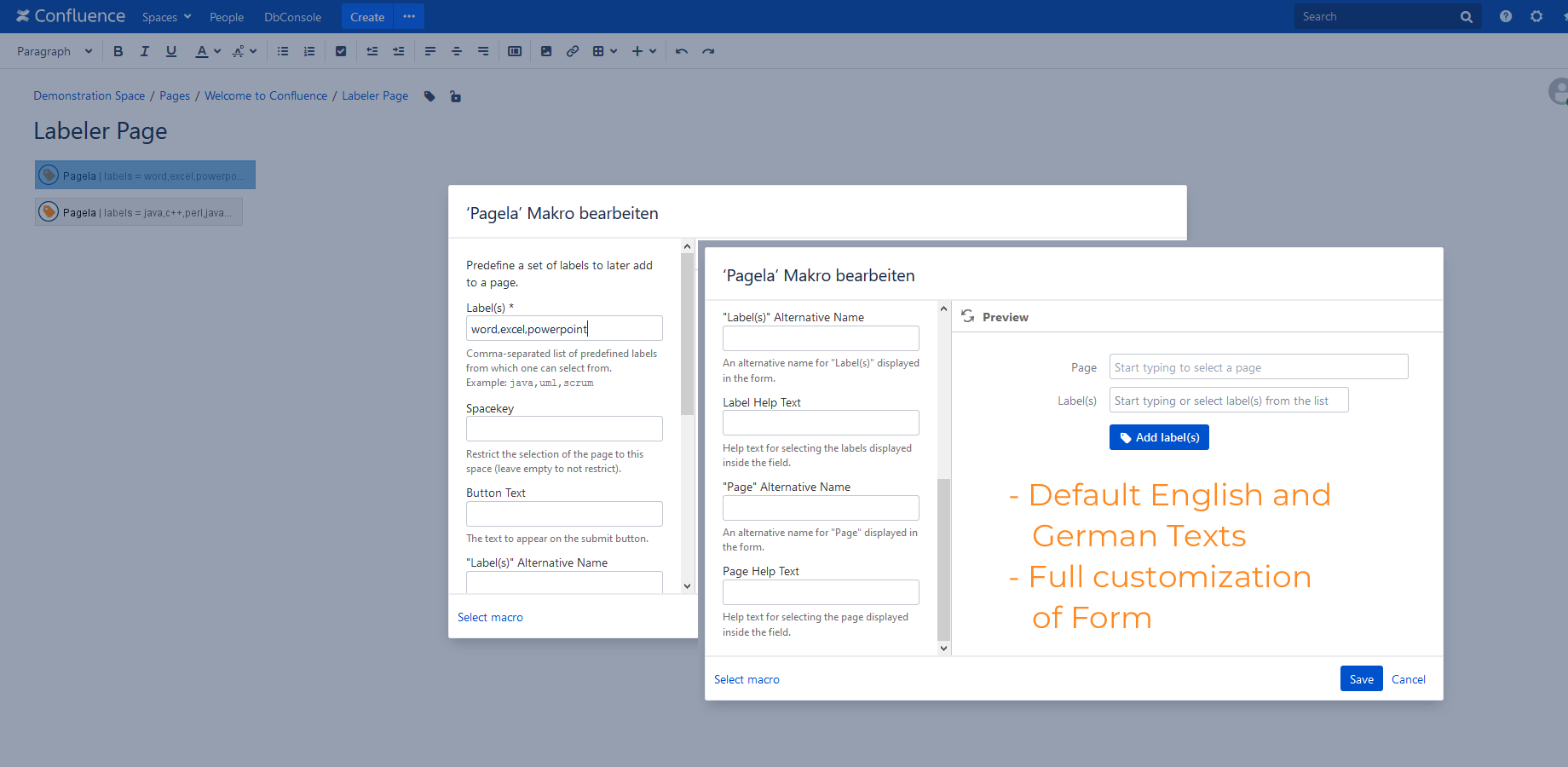The image size is (1568, 767).
Task: Click Label(s) Alternative Name field in front dialog
Action: [821, 338]
